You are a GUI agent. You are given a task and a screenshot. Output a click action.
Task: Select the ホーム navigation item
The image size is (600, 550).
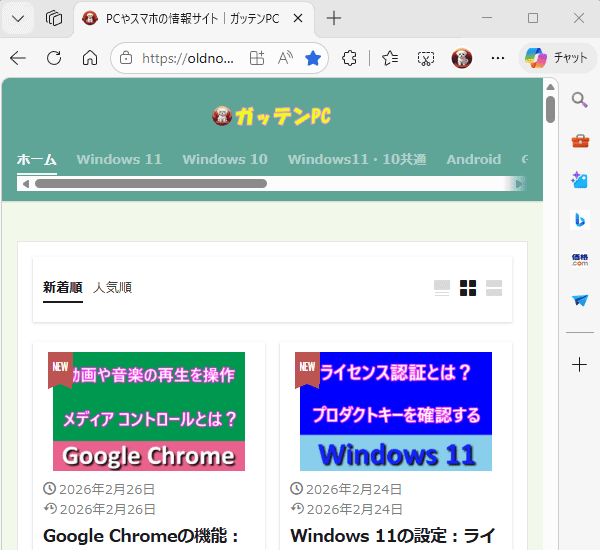pos(37,159)
